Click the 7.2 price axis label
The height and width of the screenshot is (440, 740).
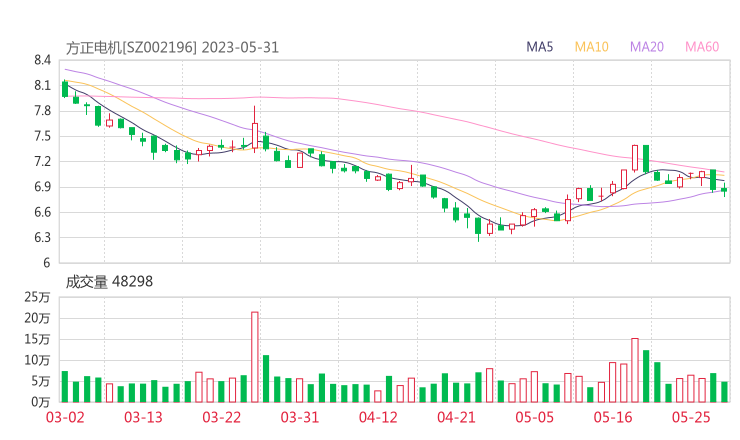pos(42,162)
